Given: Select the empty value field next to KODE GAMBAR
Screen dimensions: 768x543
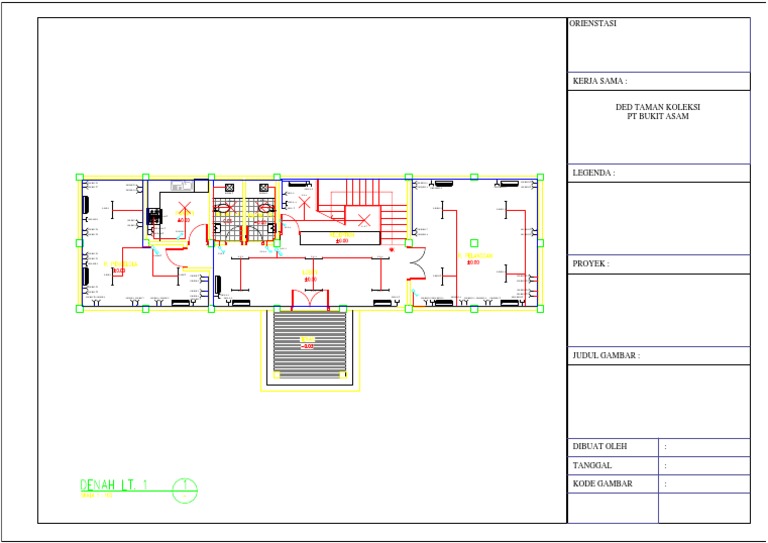Looking at the screenshot, I should pos(704,484).
